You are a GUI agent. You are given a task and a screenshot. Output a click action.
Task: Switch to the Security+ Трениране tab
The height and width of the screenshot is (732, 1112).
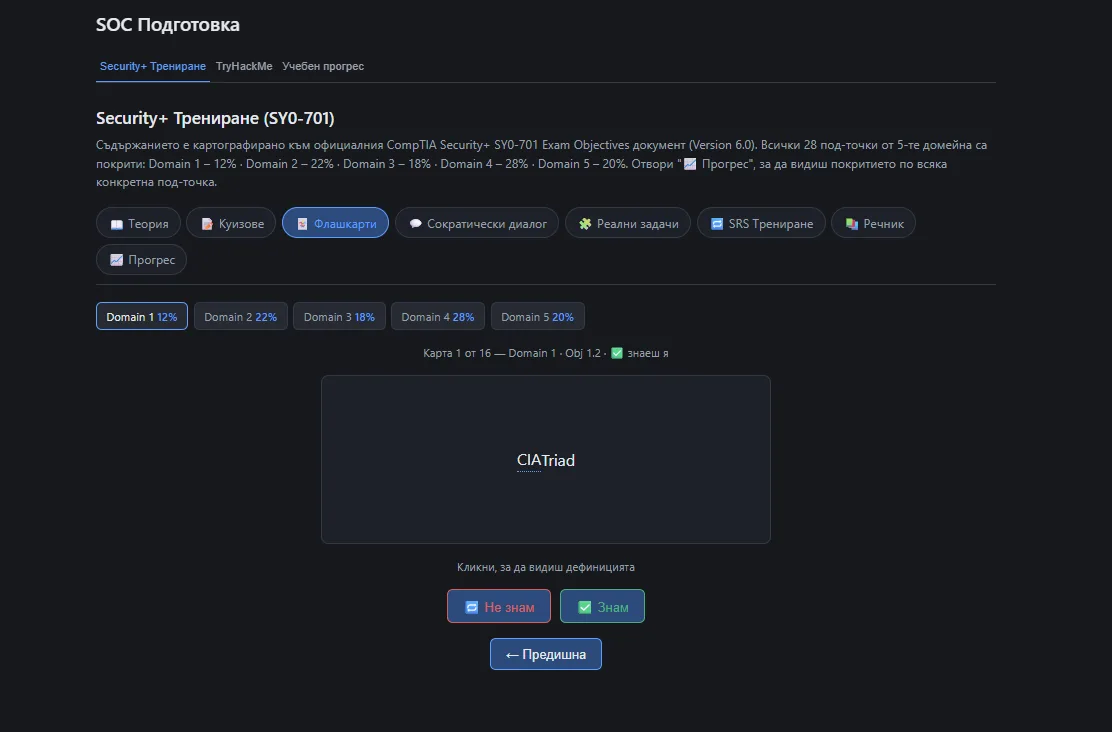tap(152, 66)
